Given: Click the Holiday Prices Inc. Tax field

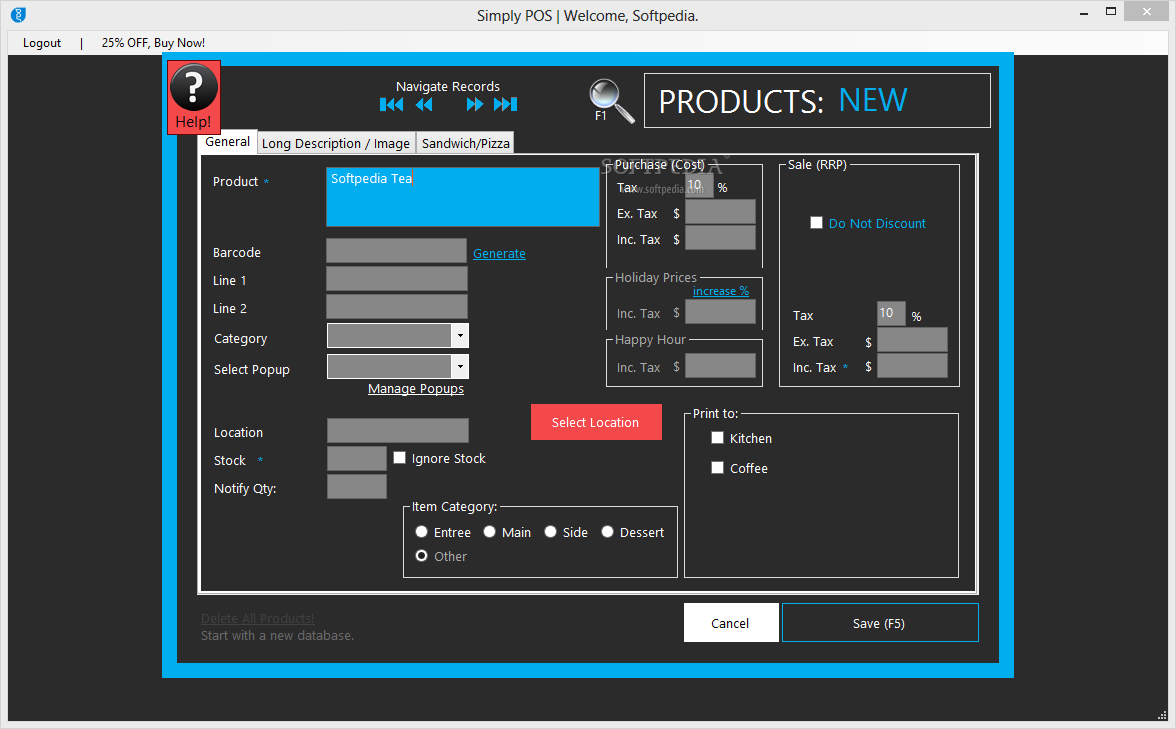Looking at the screenshot, I should (x=720, y=312).
